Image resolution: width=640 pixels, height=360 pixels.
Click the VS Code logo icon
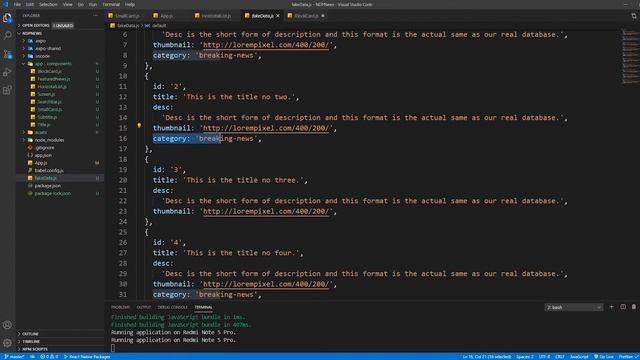(x=6, y=4)
